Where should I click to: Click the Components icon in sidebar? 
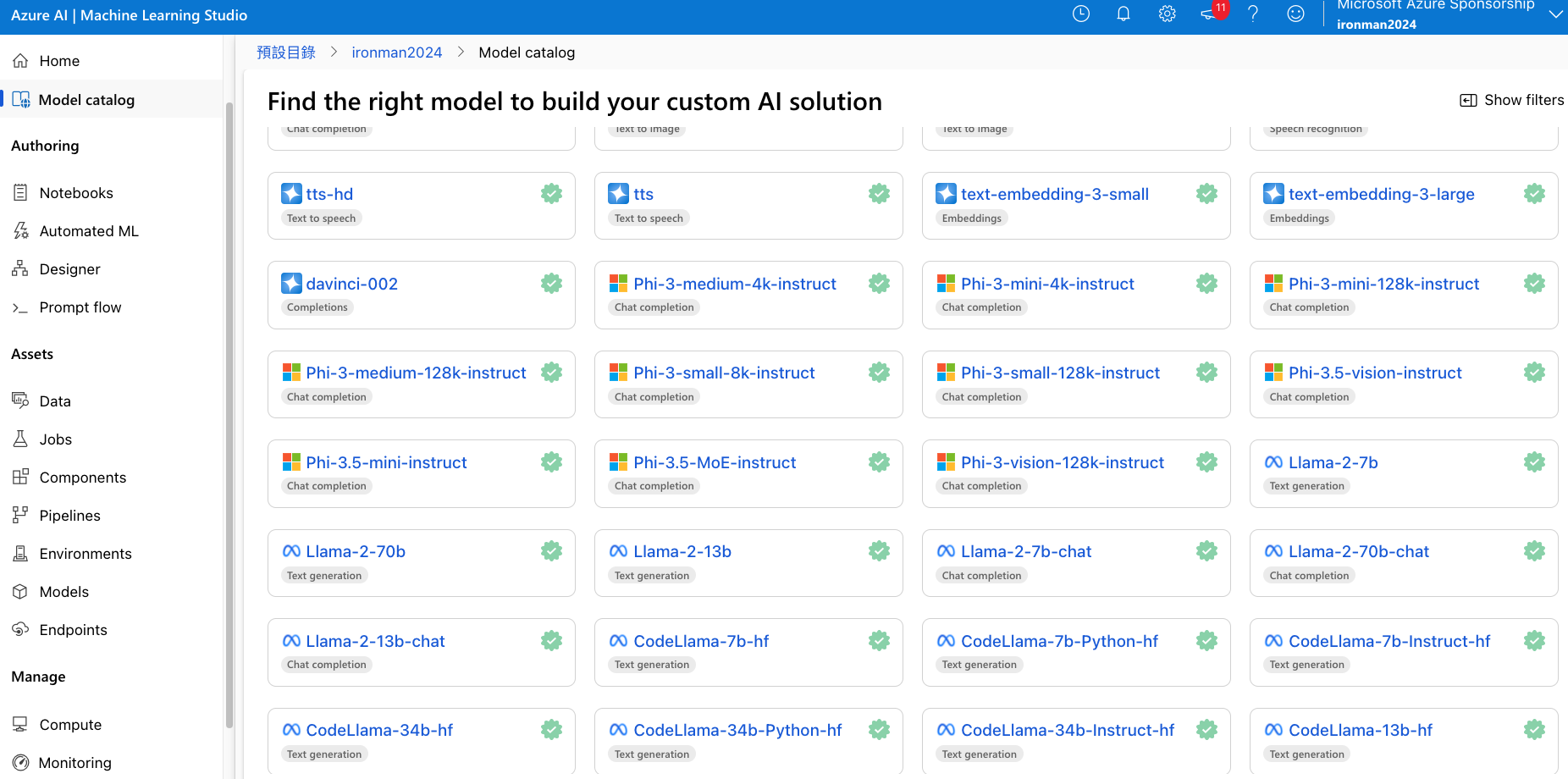[x=20, y=477]
